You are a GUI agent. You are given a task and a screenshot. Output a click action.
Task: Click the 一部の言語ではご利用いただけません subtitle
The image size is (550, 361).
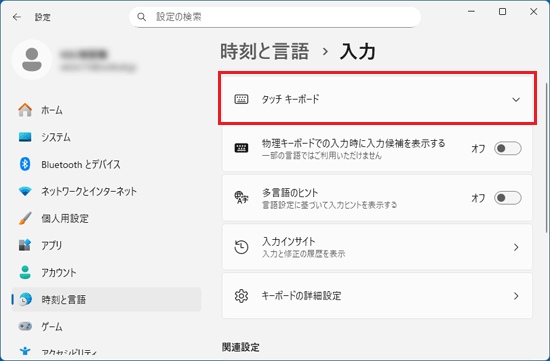click(x=322, y=156)
